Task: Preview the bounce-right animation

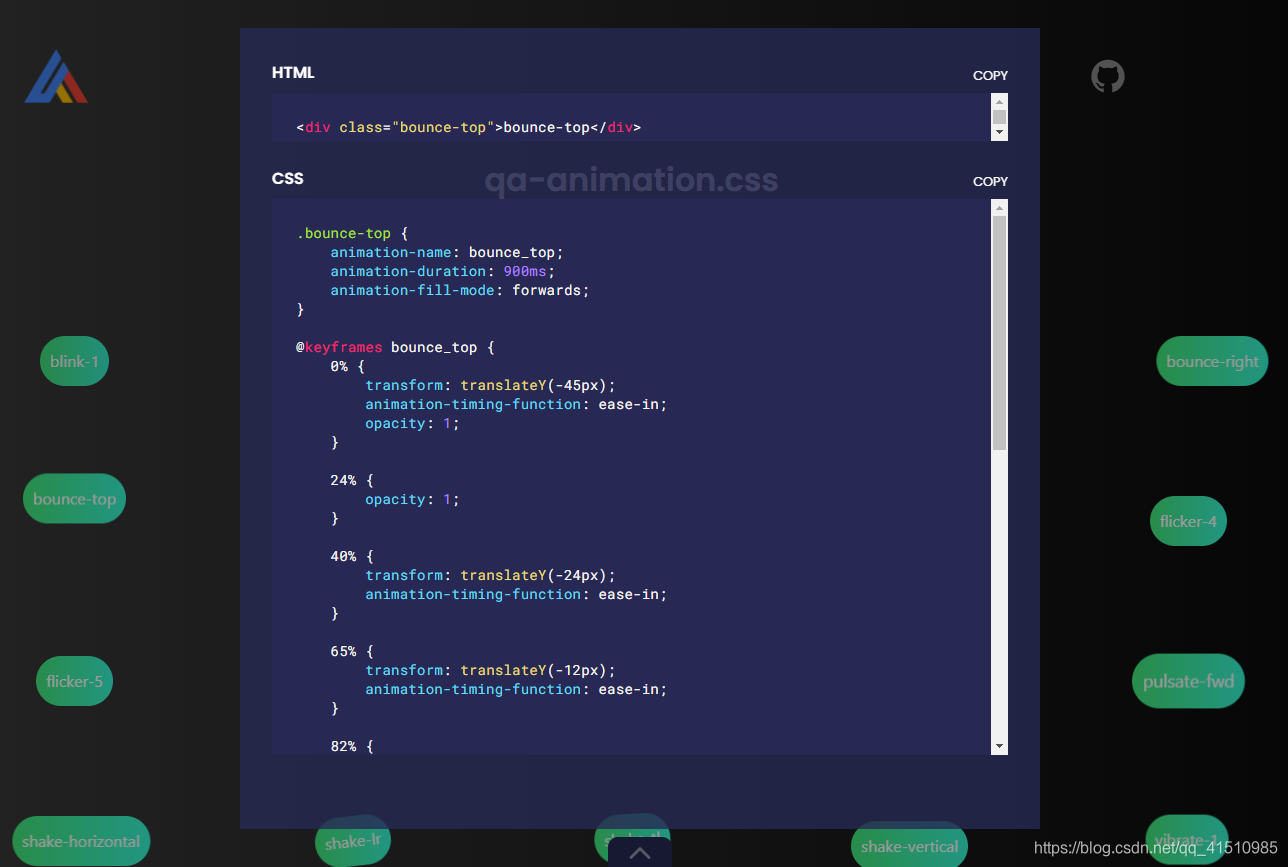Action: [1212, 361]
